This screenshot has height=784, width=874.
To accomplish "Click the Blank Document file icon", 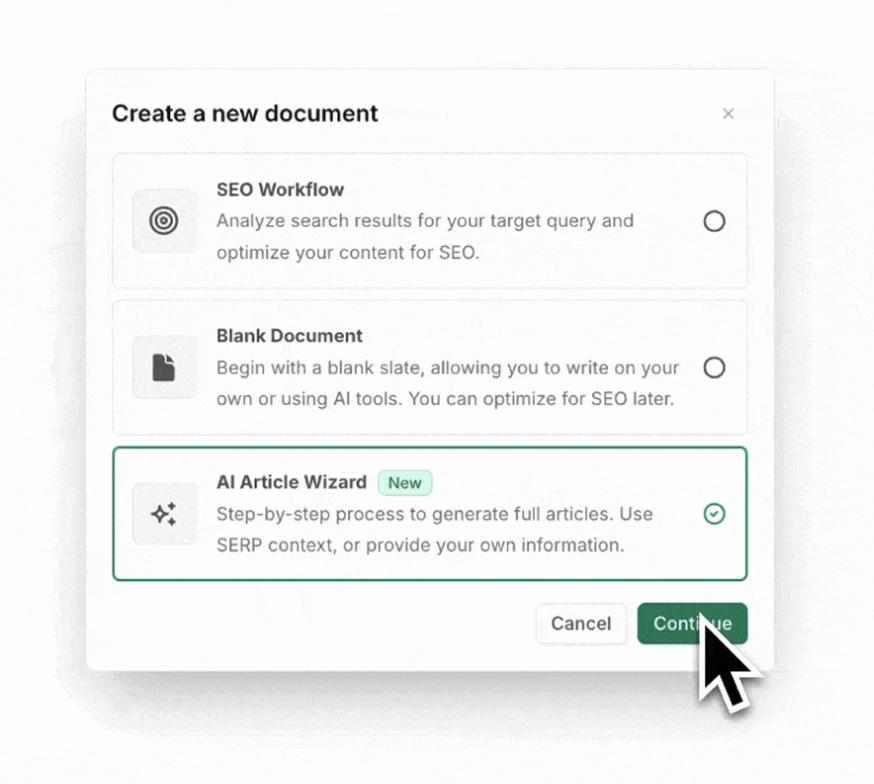I will [164, 367].
